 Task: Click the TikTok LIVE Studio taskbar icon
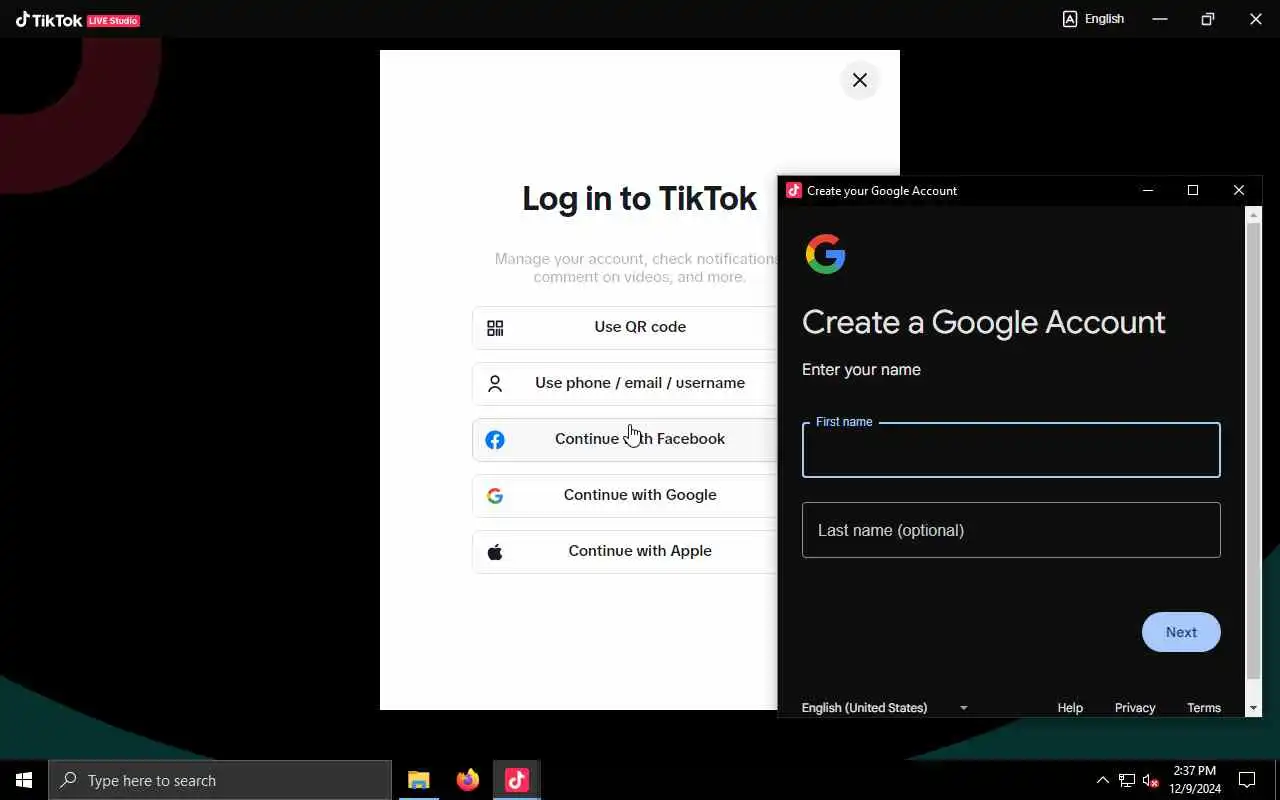(x=517, y=780)
